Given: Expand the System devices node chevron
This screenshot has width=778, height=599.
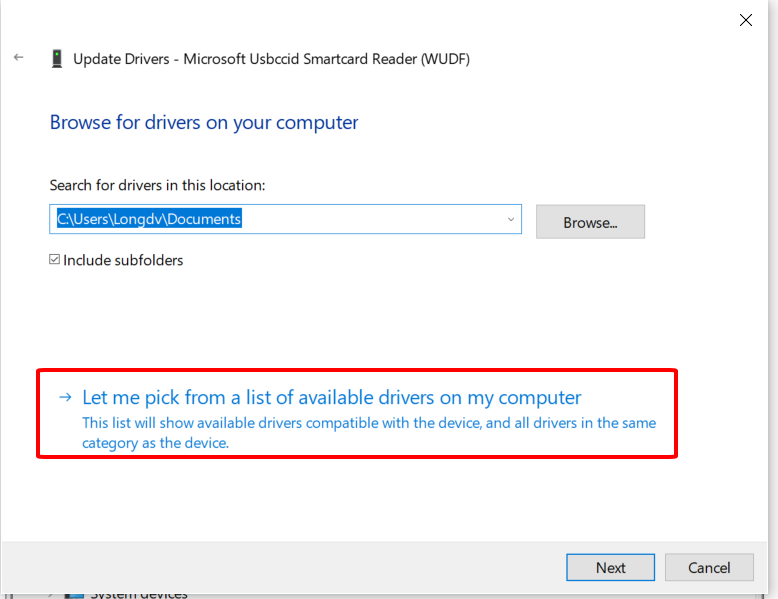Looking at the screenshot, I should 50,595.
